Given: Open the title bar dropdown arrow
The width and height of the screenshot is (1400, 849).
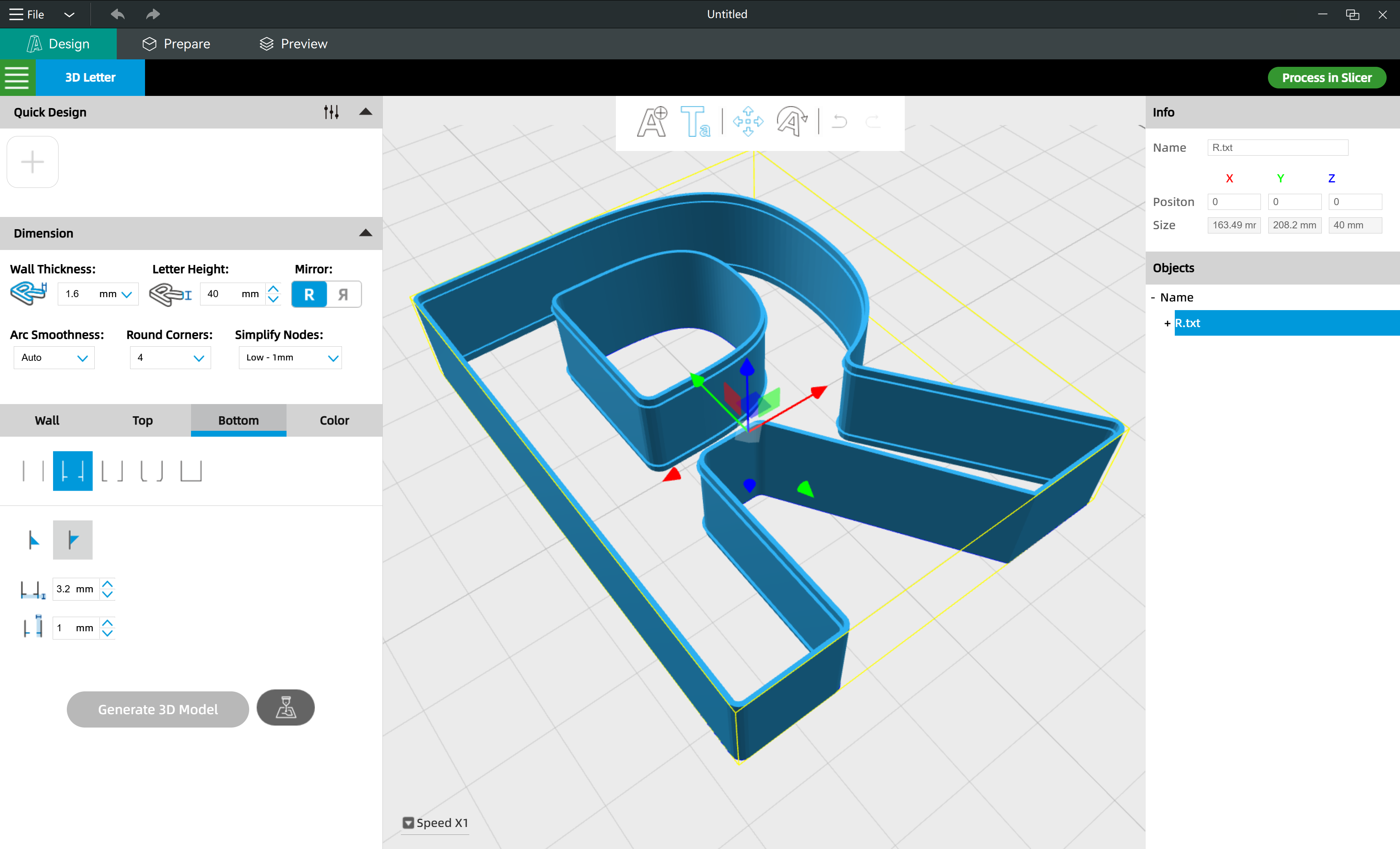Looking at the screenshot, I should (x=69, y=15).
